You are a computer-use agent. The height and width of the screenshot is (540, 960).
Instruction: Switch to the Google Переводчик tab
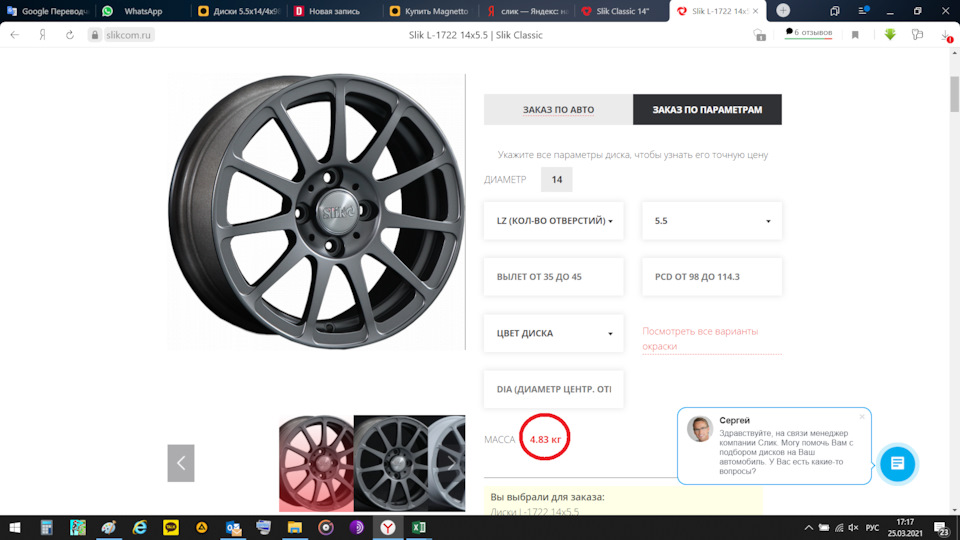point(48,11)
